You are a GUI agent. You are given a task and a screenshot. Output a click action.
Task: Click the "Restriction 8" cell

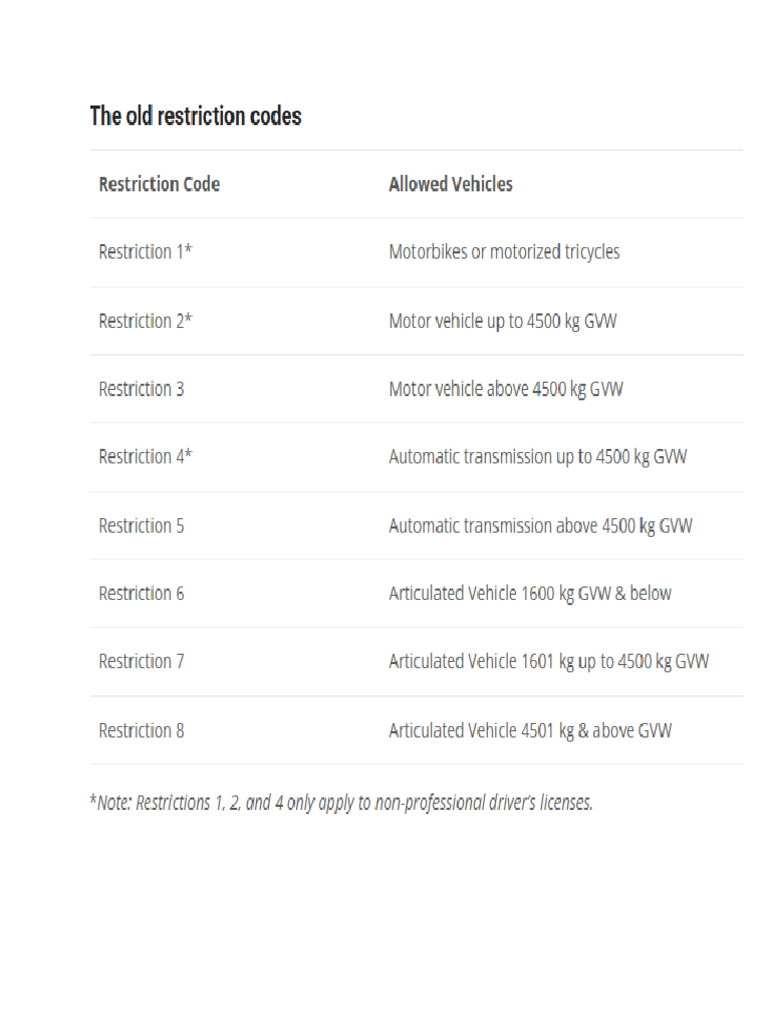coord(141,730)
